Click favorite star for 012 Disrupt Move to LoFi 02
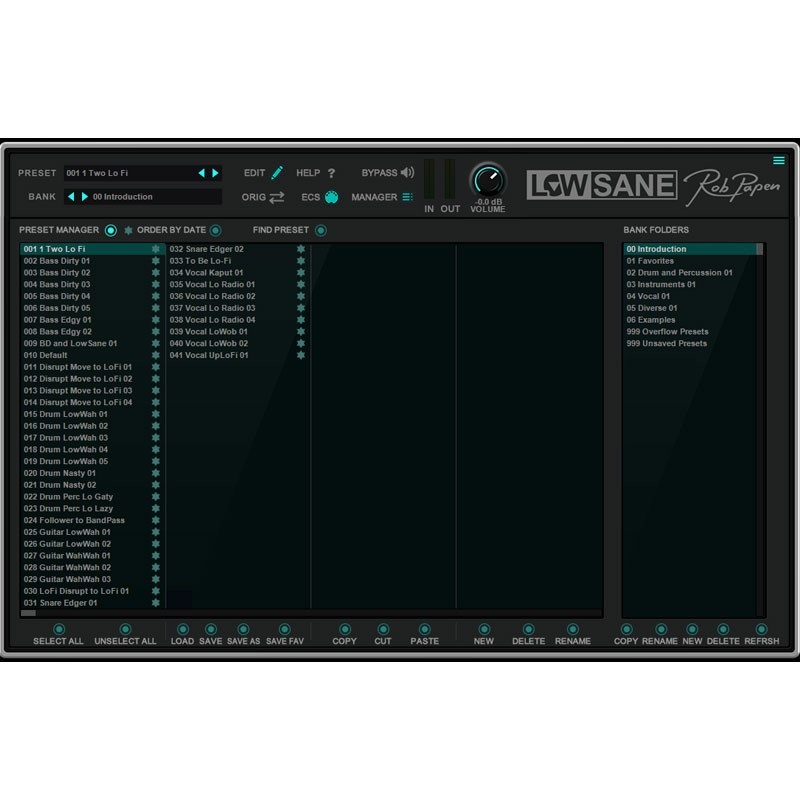 156,379
